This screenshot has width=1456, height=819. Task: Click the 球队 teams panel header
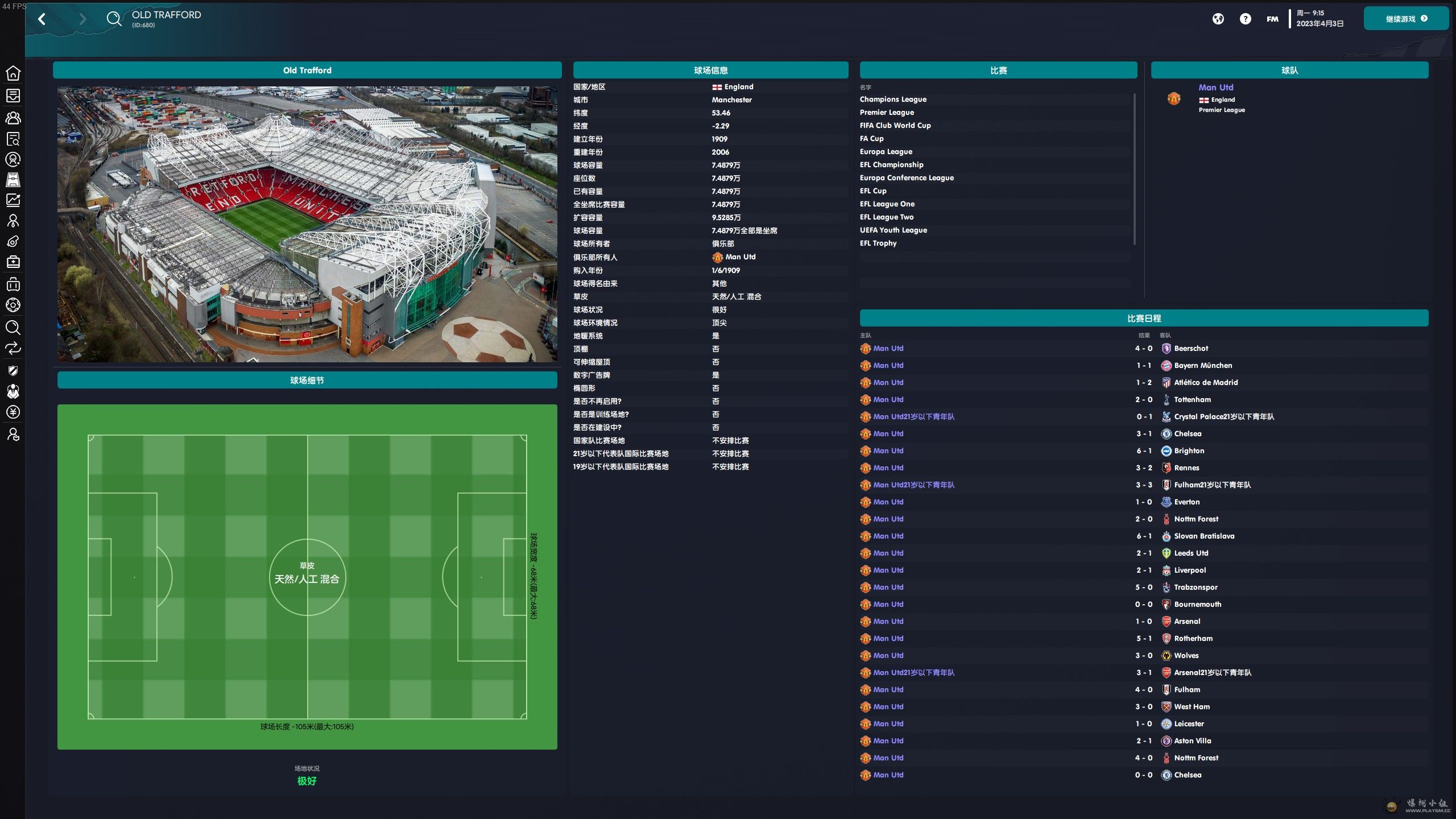[1289, 70]
